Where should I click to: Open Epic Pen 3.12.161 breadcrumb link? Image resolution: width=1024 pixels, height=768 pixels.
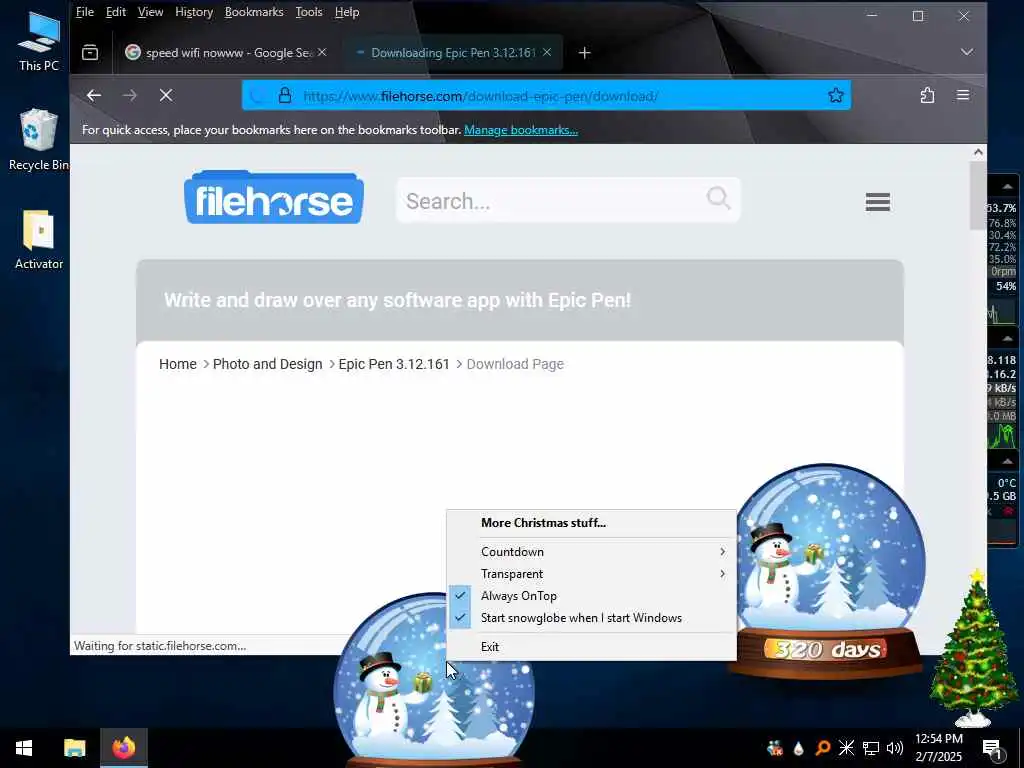(x=394, y=364)
